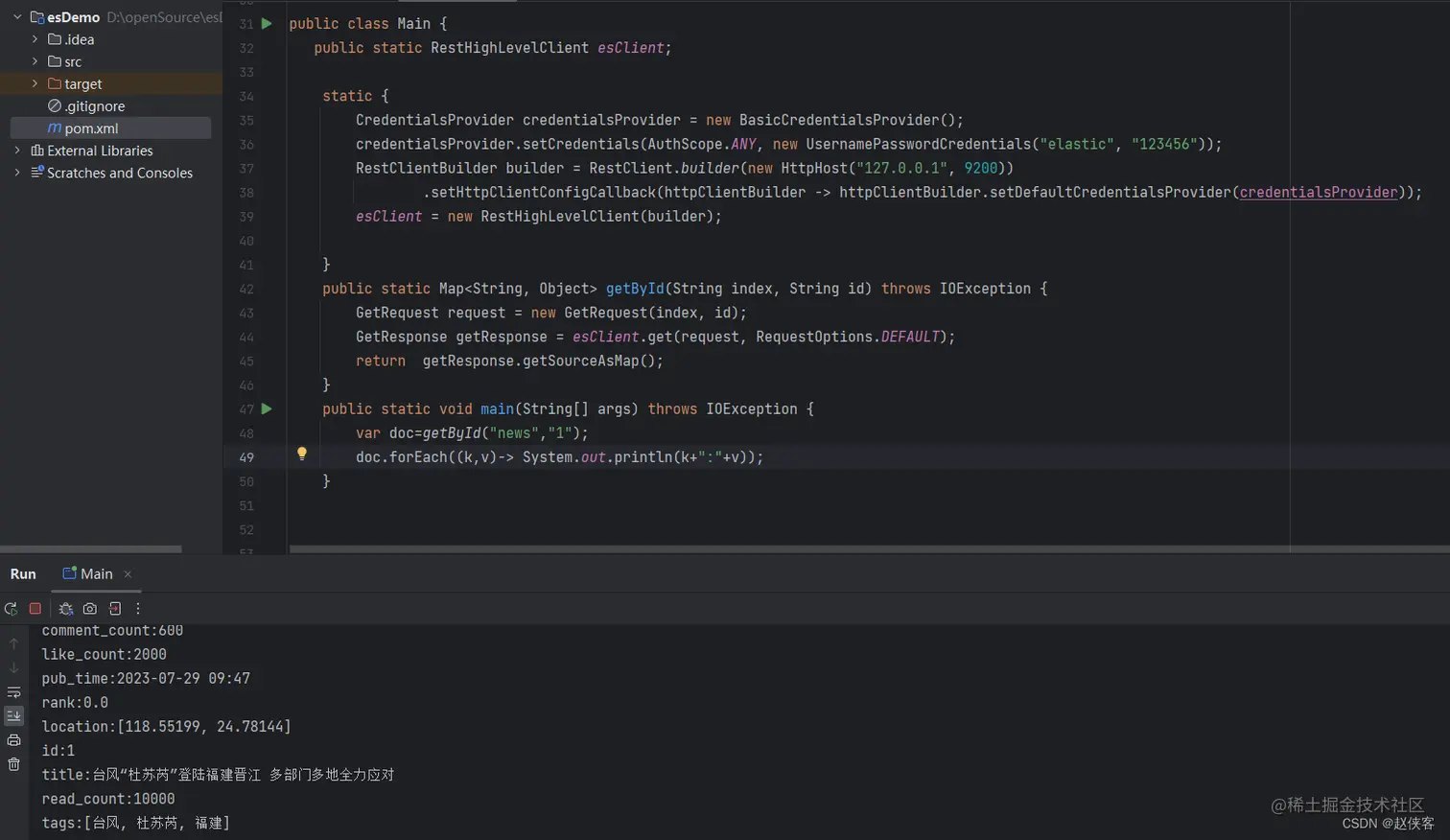Expand Scratches and Consoles node
1450x840 pixels.
tap(17, 173)
